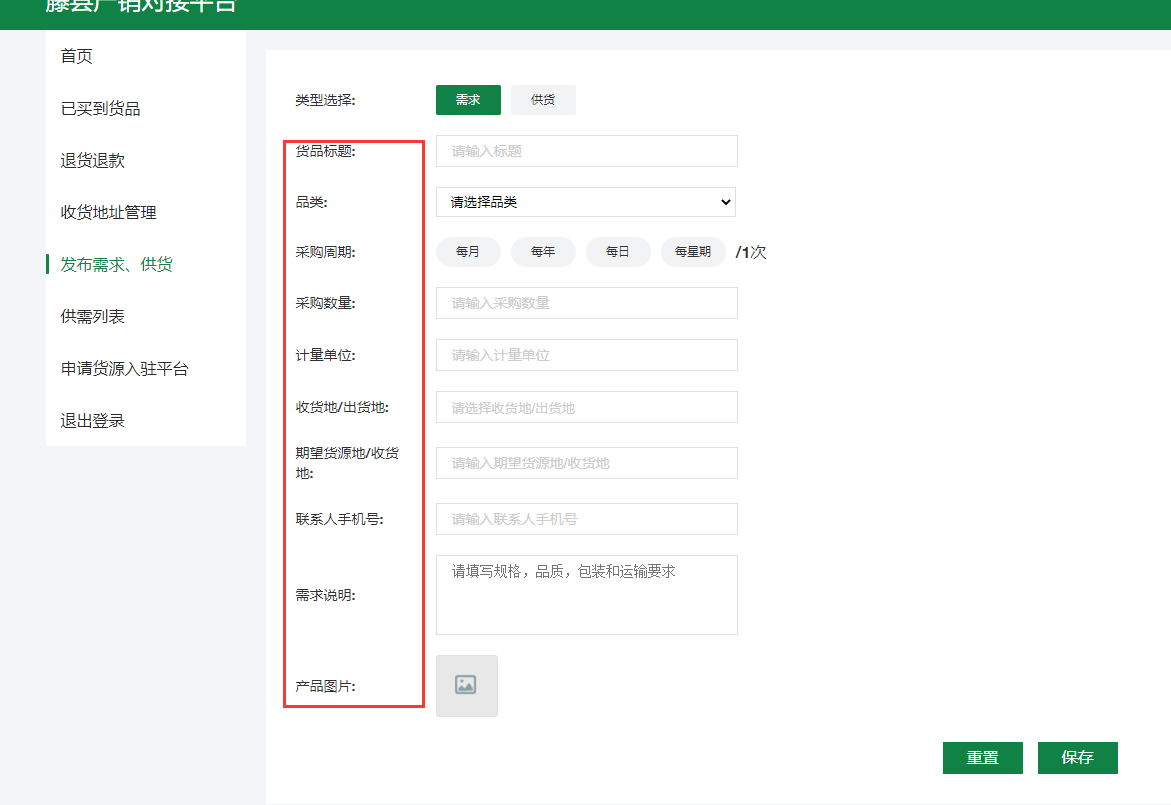Go to 首页 in sidebar
Image resolution: width=1171 pixels, height=805 pixels.
77,56
